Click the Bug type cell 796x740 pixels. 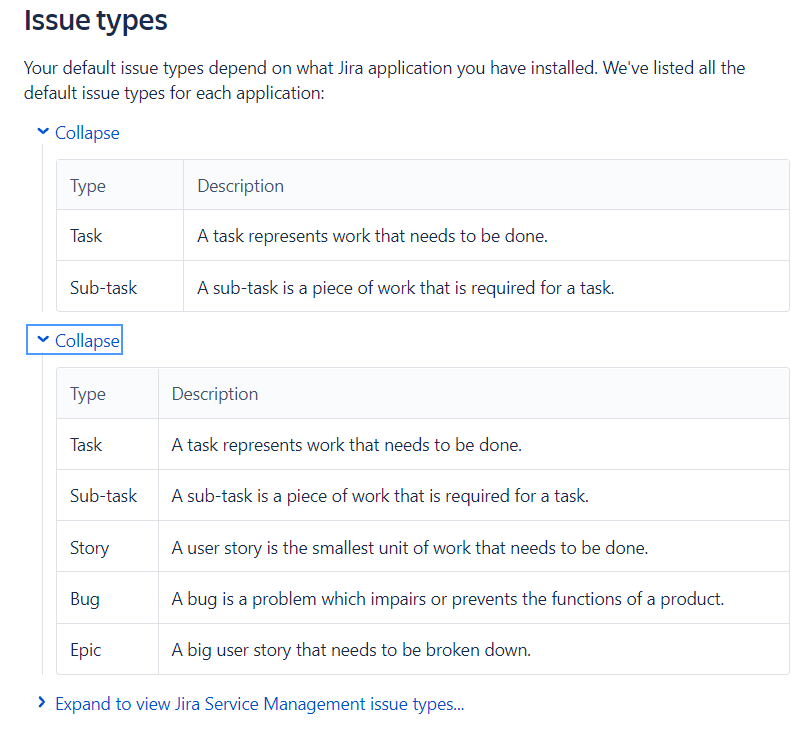point(85,599)
